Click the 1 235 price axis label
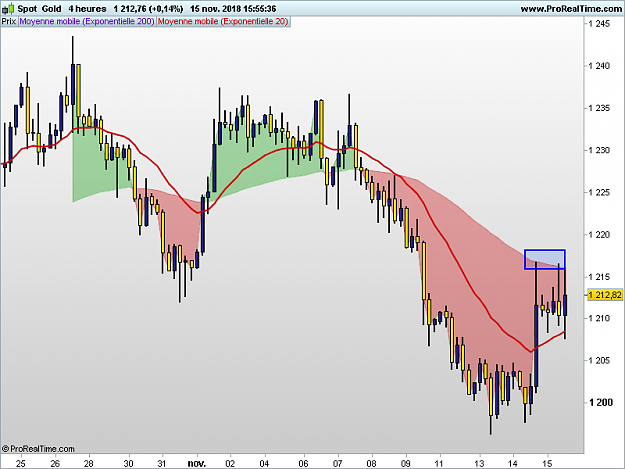The width and height of the screenshot is (625, 469). 599,108
